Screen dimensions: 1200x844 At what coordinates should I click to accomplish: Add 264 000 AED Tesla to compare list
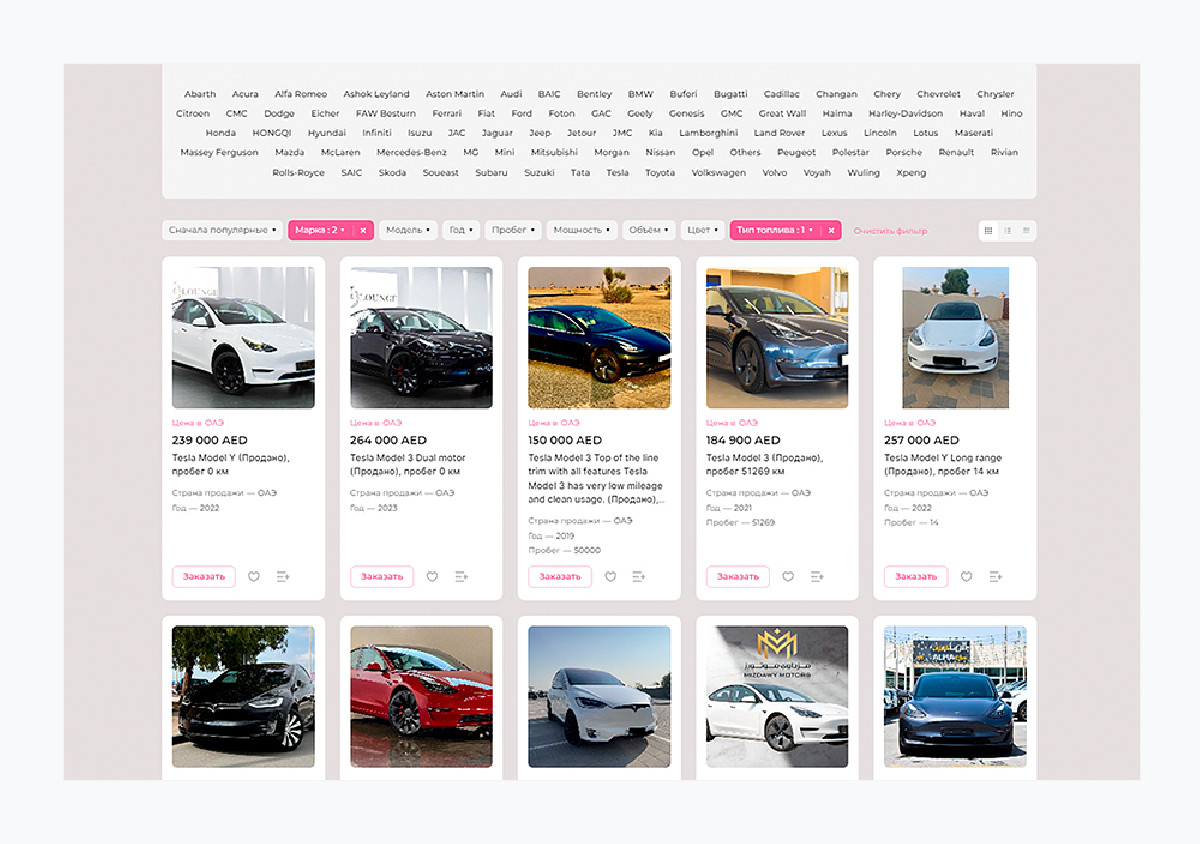(461, 577)
